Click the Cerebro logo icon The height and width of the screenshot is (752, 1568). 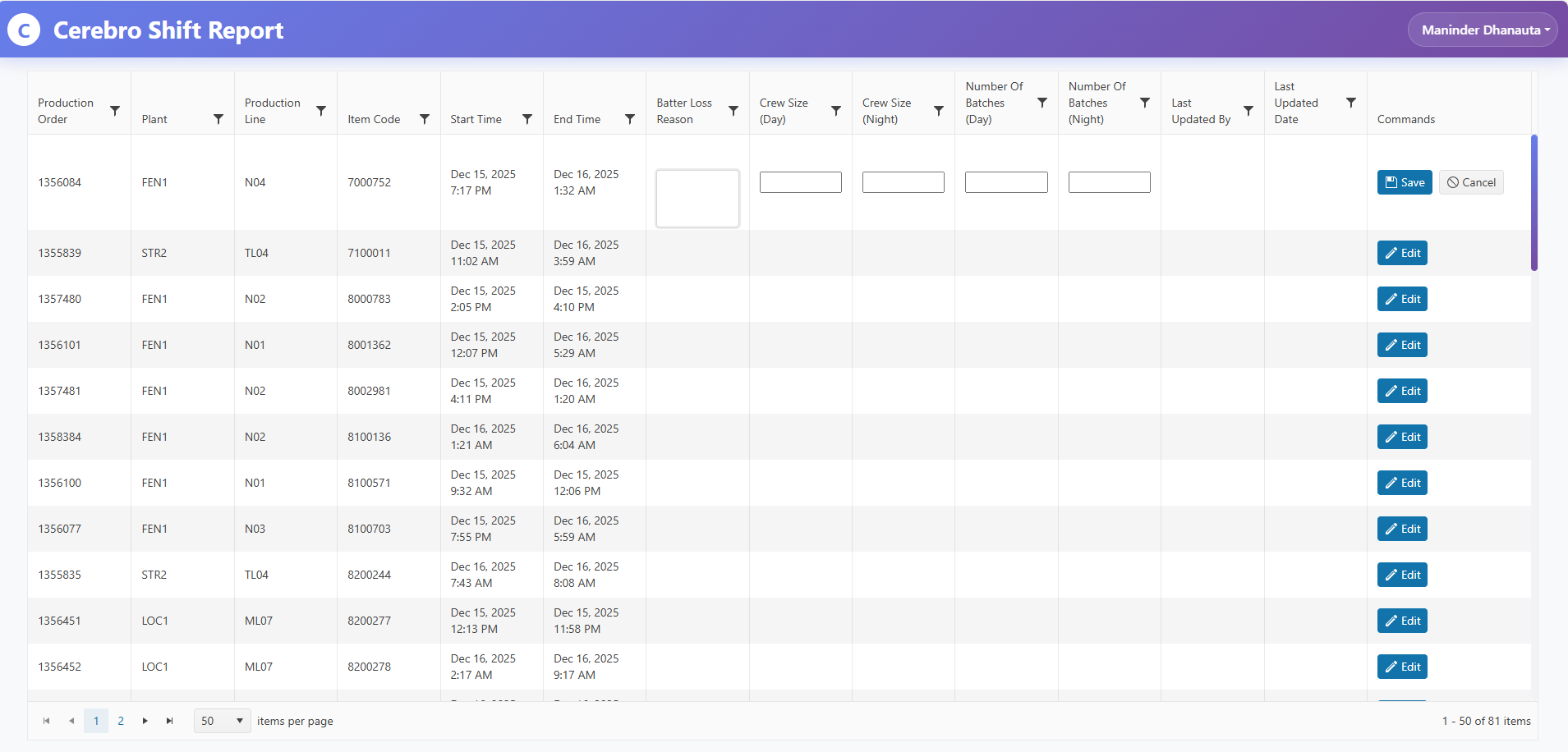click(x=24, y=30)
